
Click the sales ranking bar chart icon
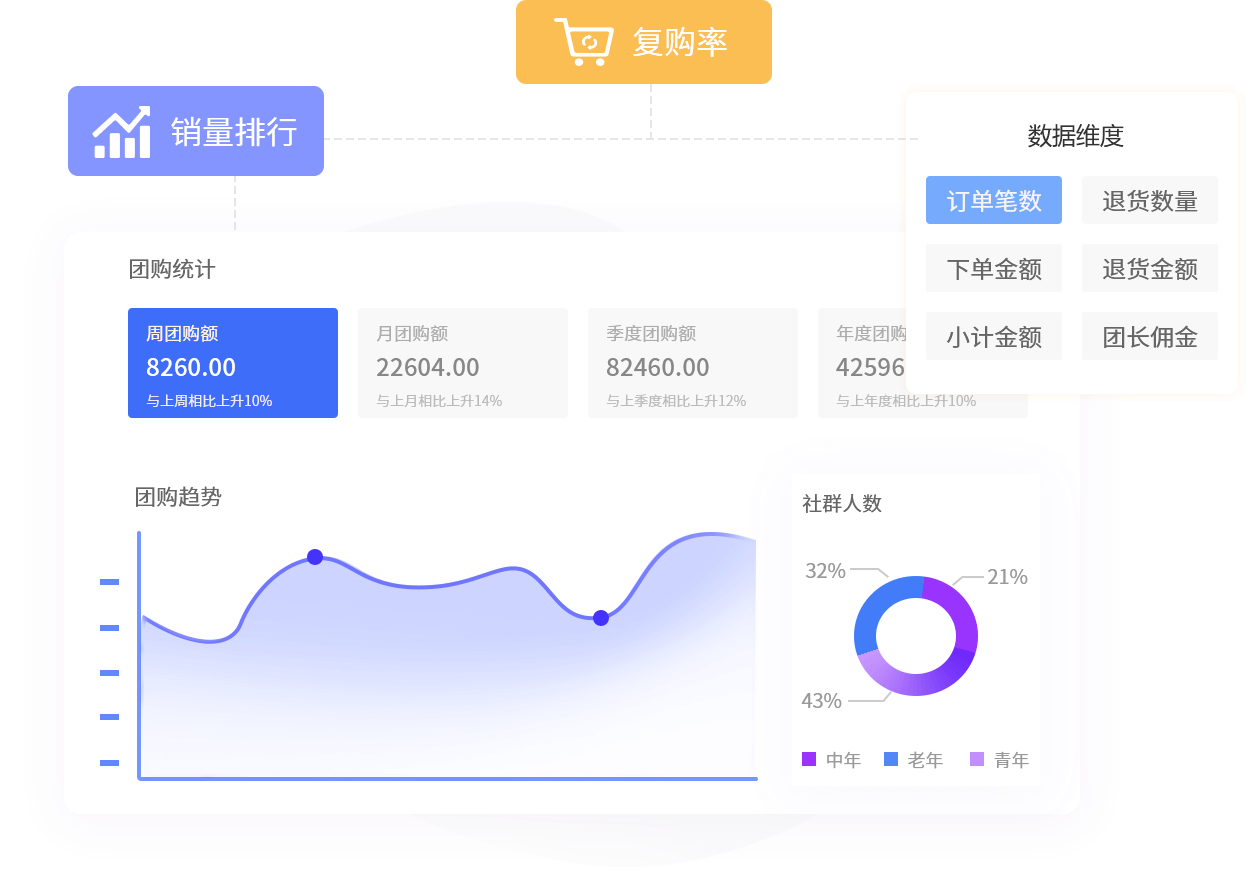(121, 132)
